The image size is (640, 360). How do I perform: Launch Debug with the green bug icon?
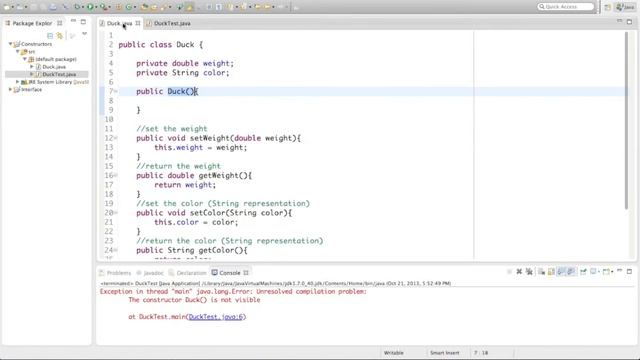click(x=77, y=7)
